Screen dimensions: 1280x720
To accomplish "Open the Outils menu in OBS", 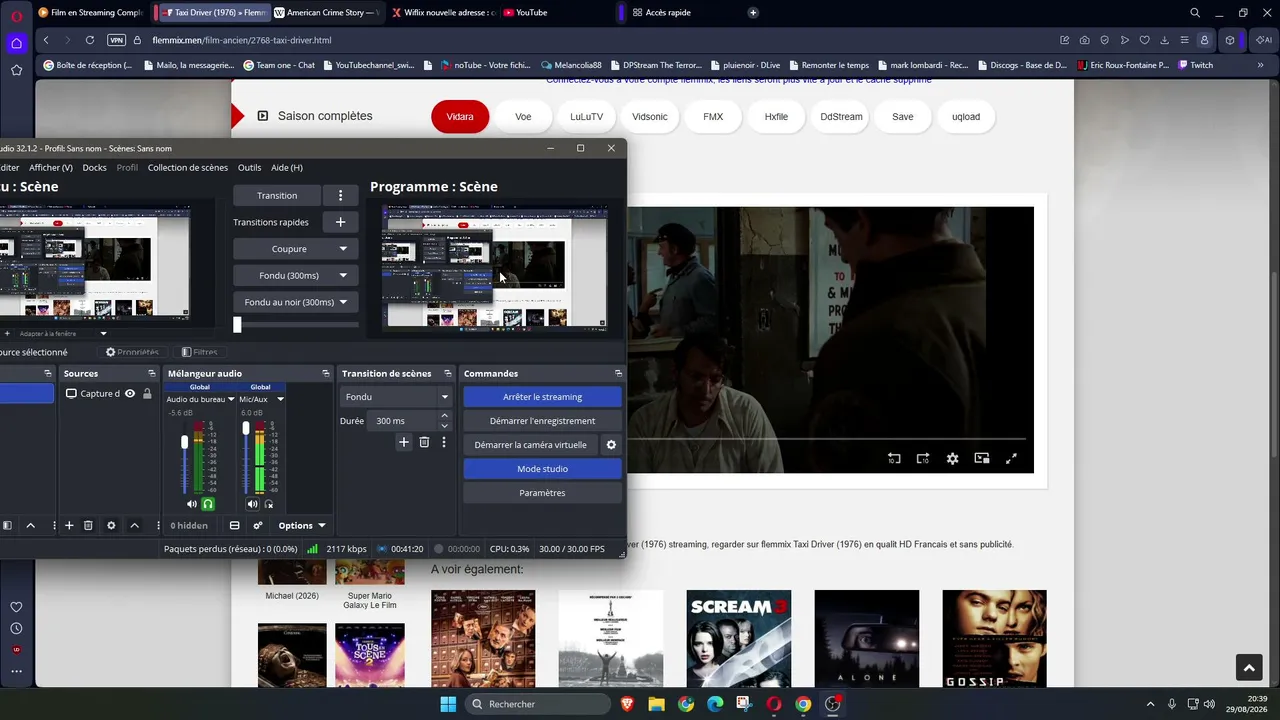I will (x=249, y=168).
